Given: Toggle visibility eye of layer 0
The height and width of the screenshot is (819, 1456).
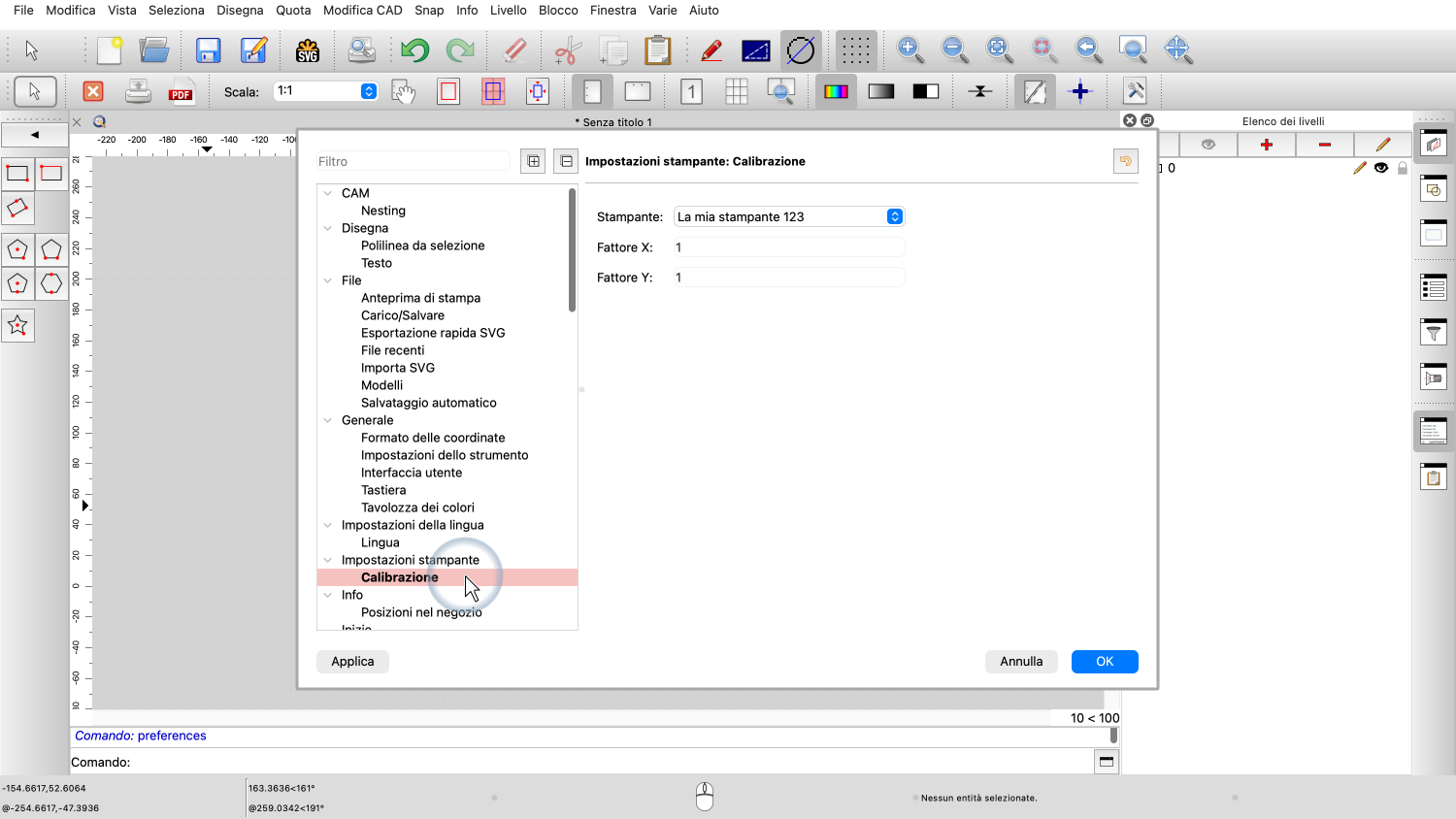Looking at the screenshot, I should coord(1381,168).
